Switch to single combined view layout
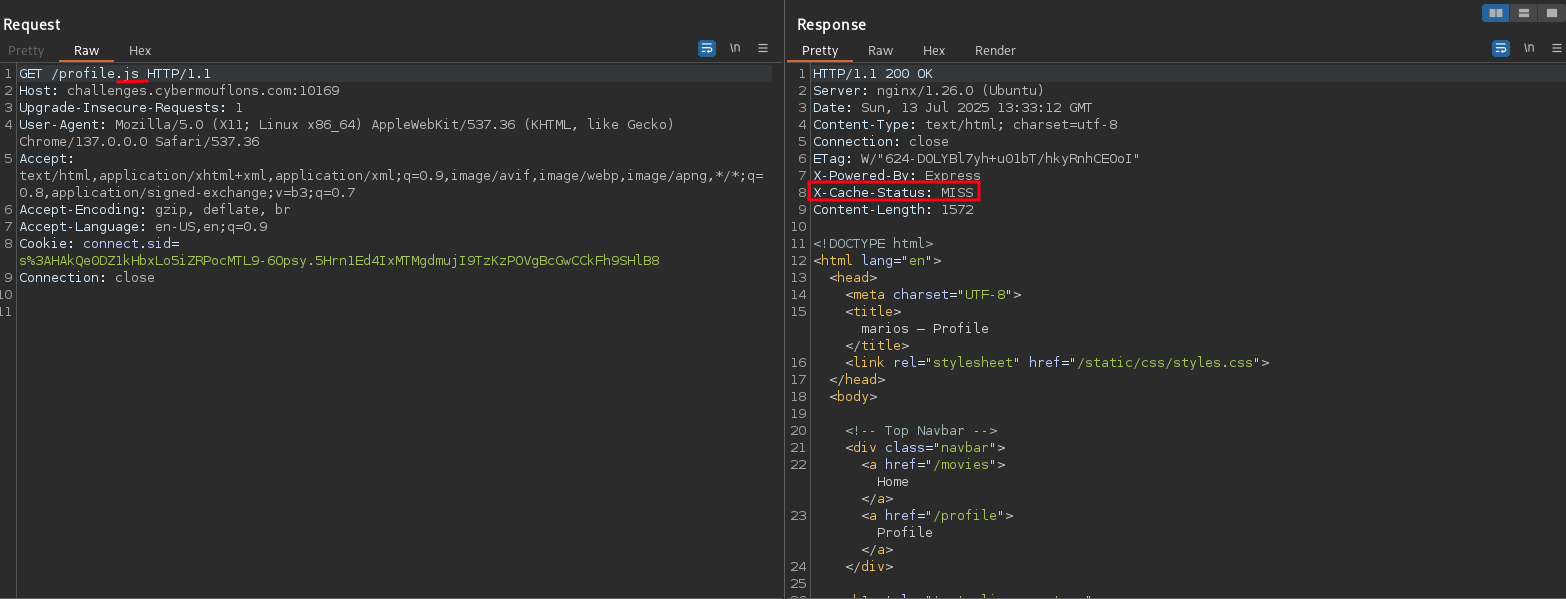The height and width of the screenshot is (599, 1566). [1551, 13]
